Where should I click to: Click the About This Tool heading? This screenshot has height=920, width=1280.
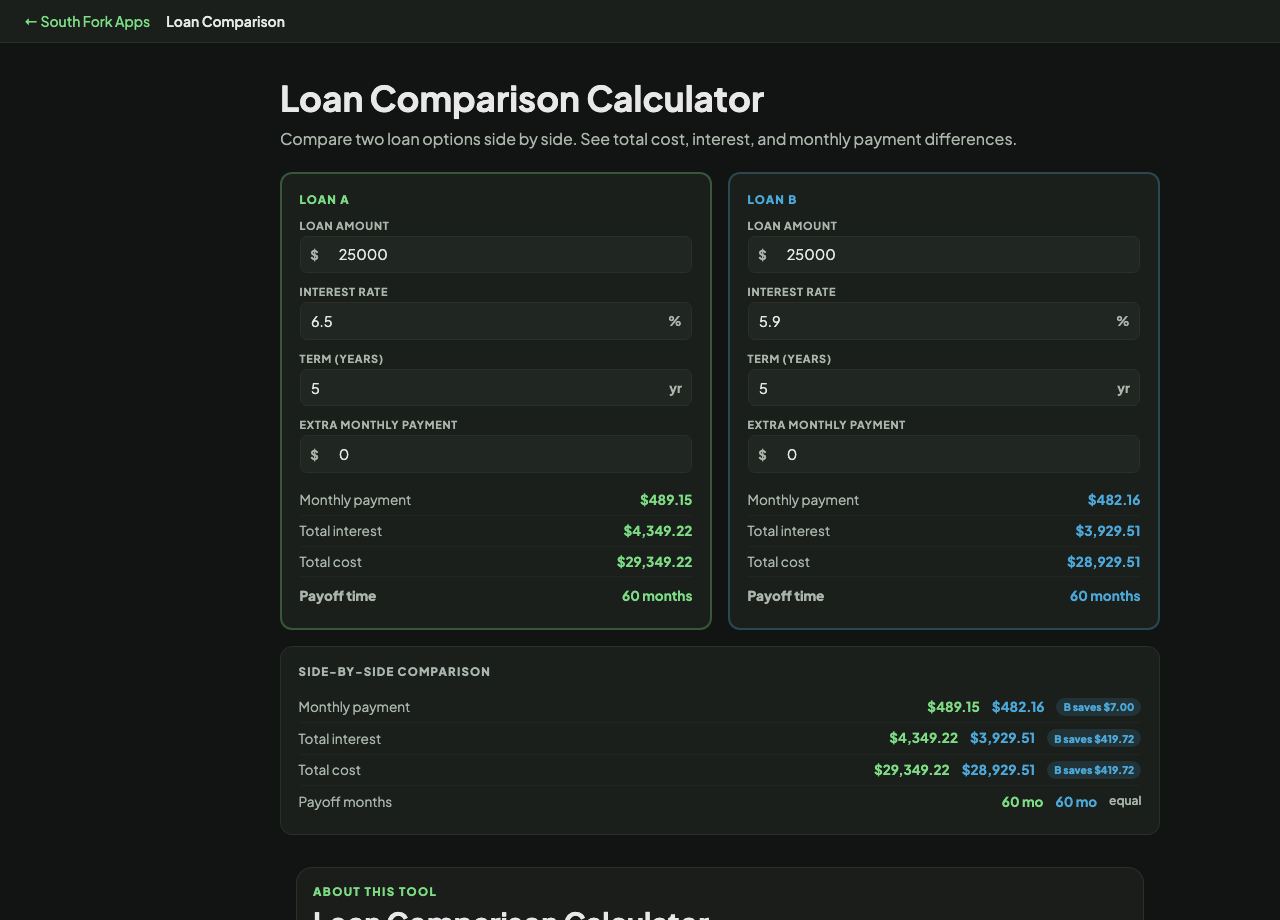pos(375,892)
